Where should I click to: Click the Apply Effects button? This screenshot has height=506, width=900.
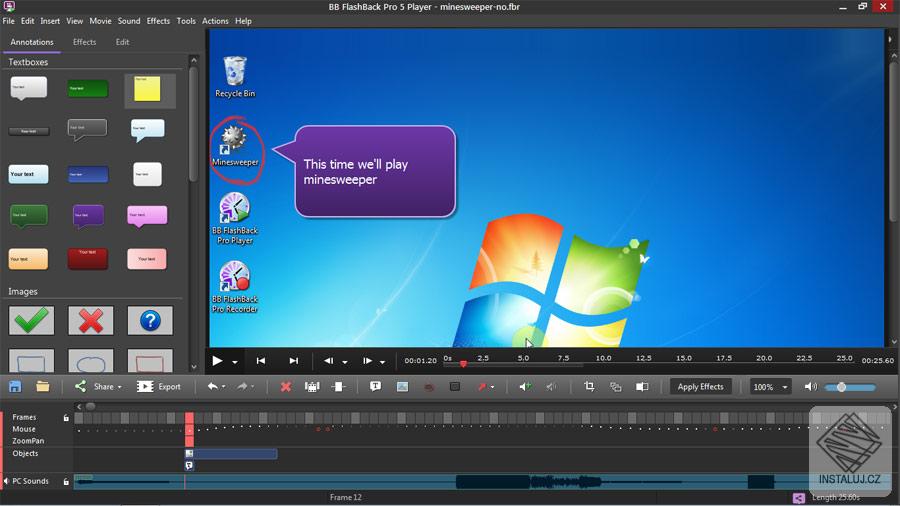point(700,386)
